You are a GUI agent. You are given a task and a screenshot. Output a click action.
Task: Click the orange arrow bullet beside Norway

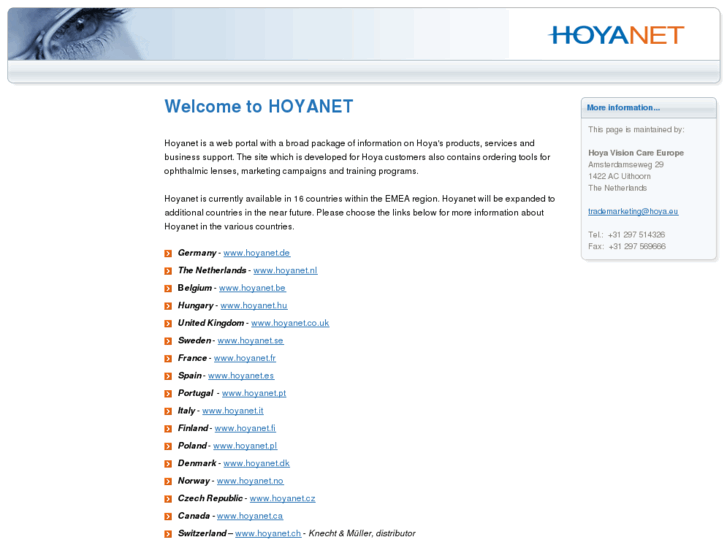click(168, 481)
